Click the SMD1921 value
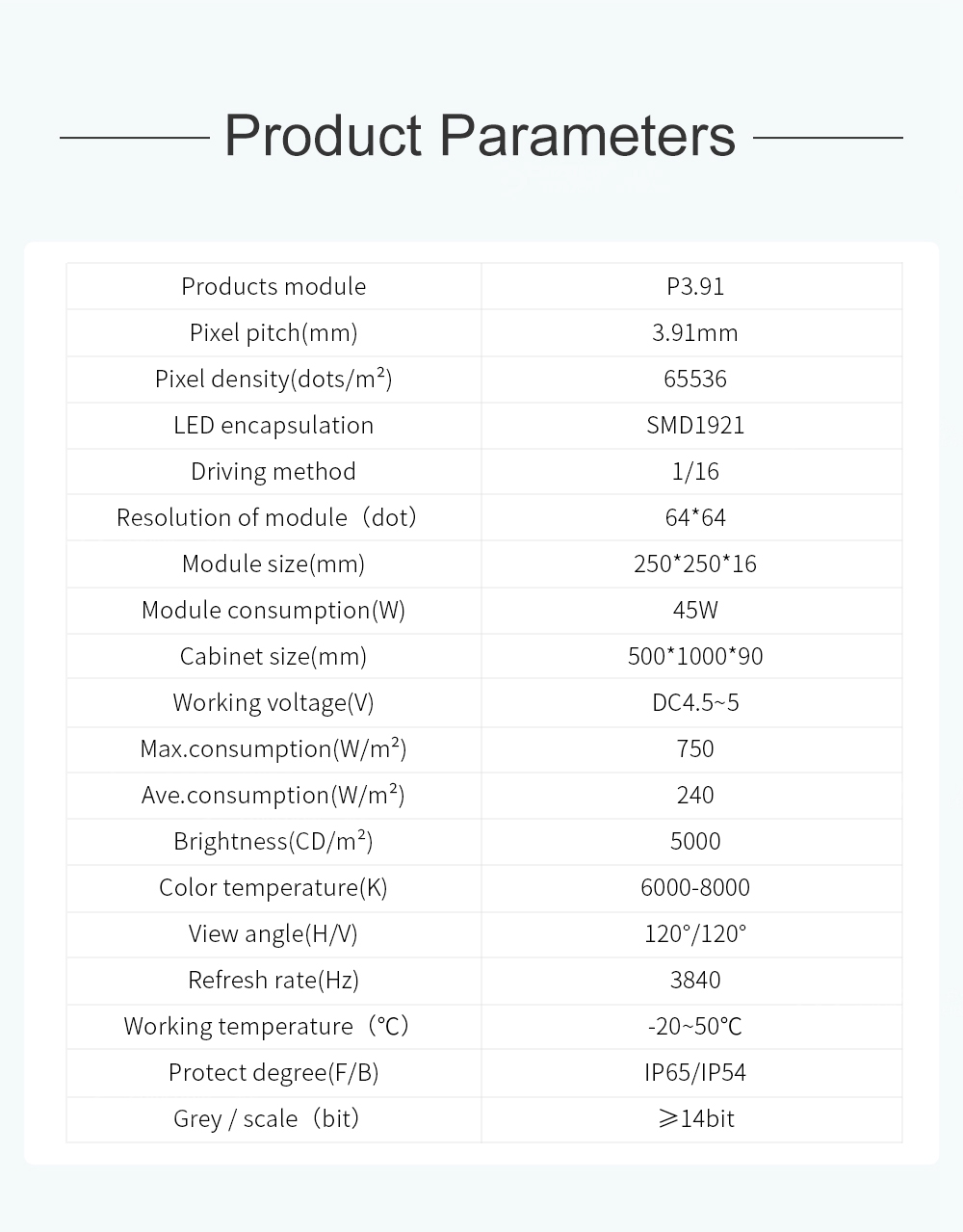The width and height of the screenshot is (963, 1232). tap(694, 425)
